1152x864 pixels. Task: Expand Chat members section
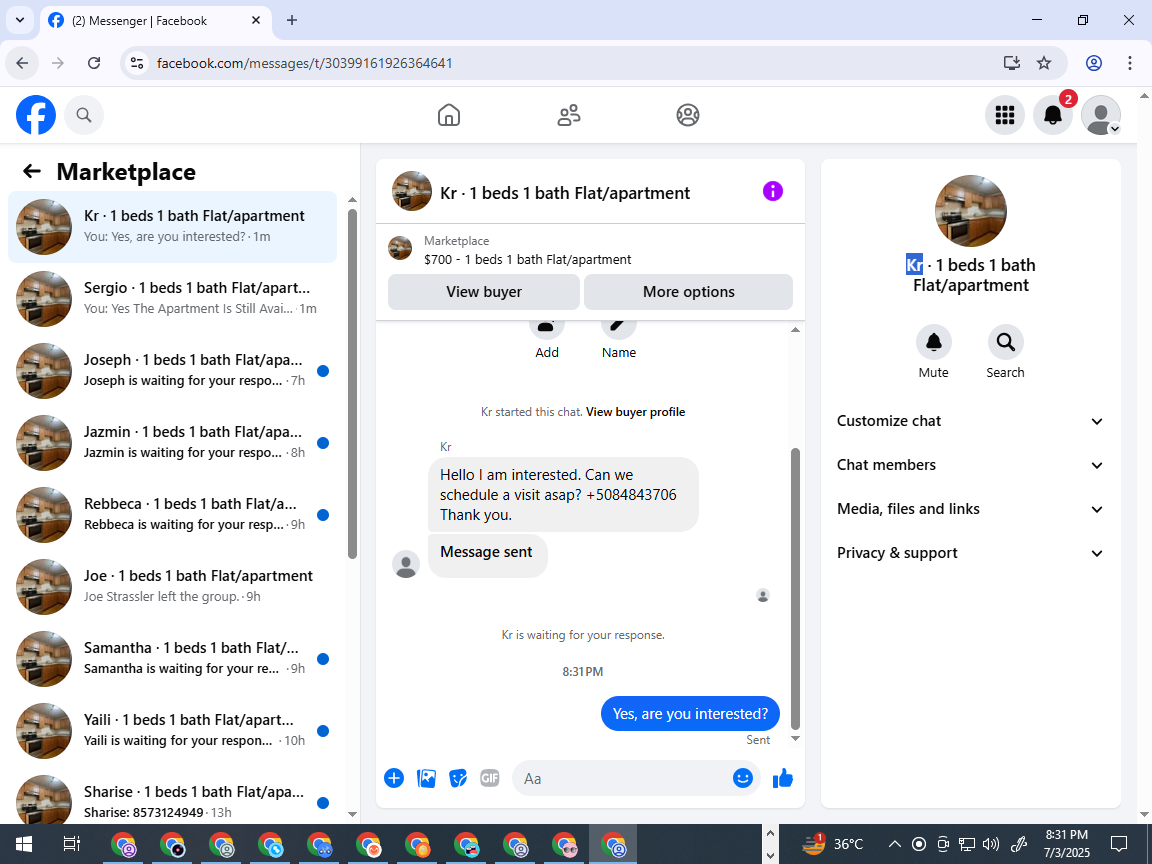coord(971,465)
